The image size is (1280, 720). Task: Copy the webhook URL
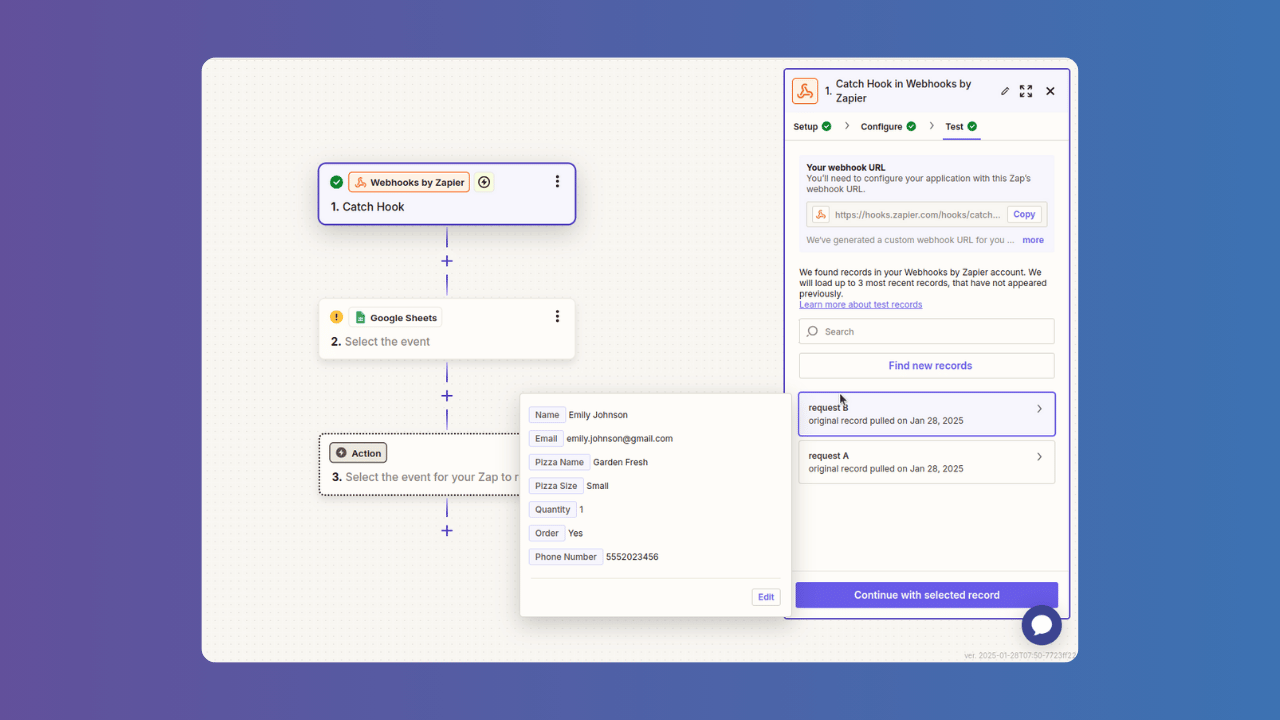click(x=1024, y=214)
